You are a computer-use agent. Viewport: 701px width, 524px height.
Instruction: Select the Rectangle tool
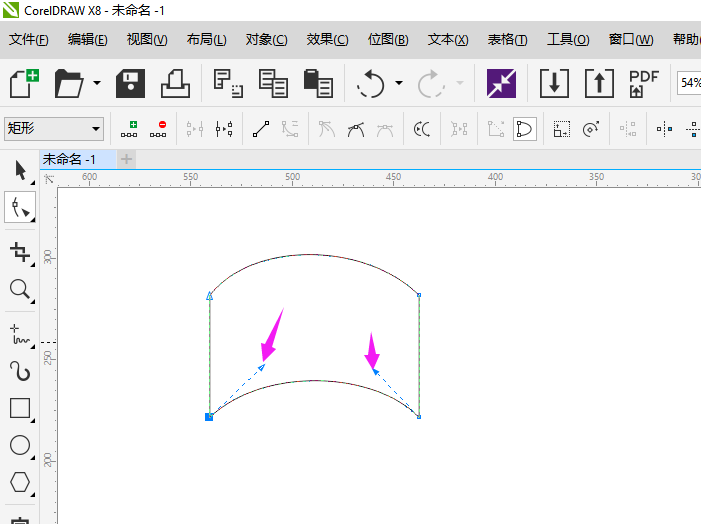[x=20, y=408]
